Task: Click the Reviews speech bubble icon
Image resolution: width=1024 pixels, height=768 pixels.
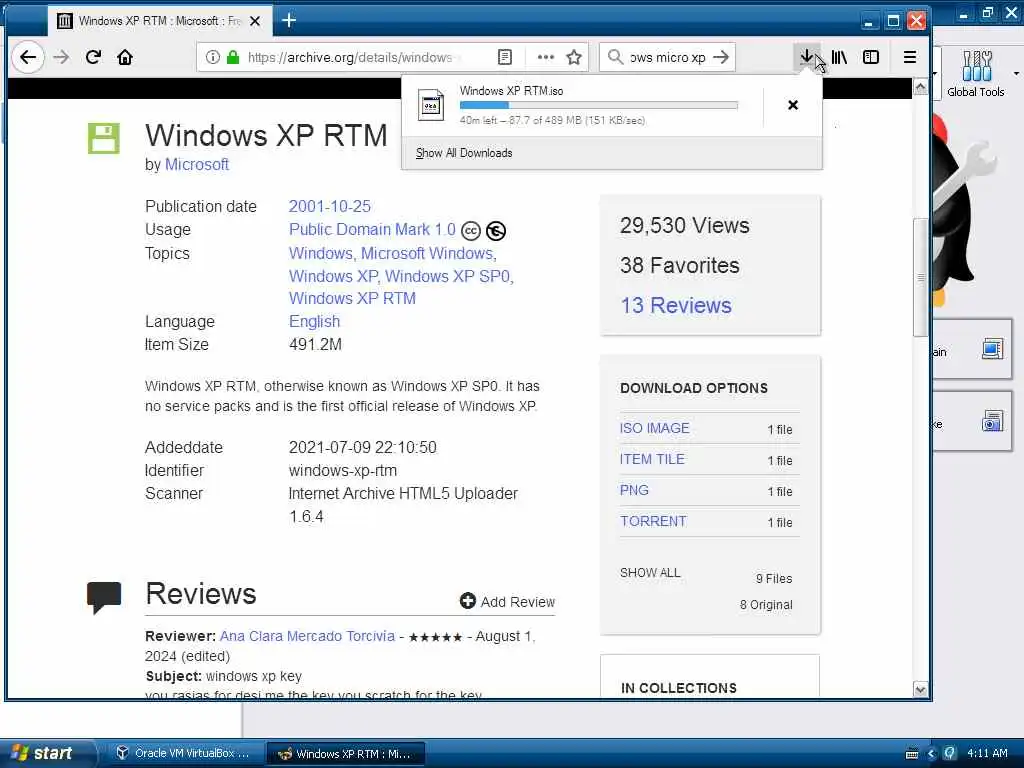Action: pos(104,597)
